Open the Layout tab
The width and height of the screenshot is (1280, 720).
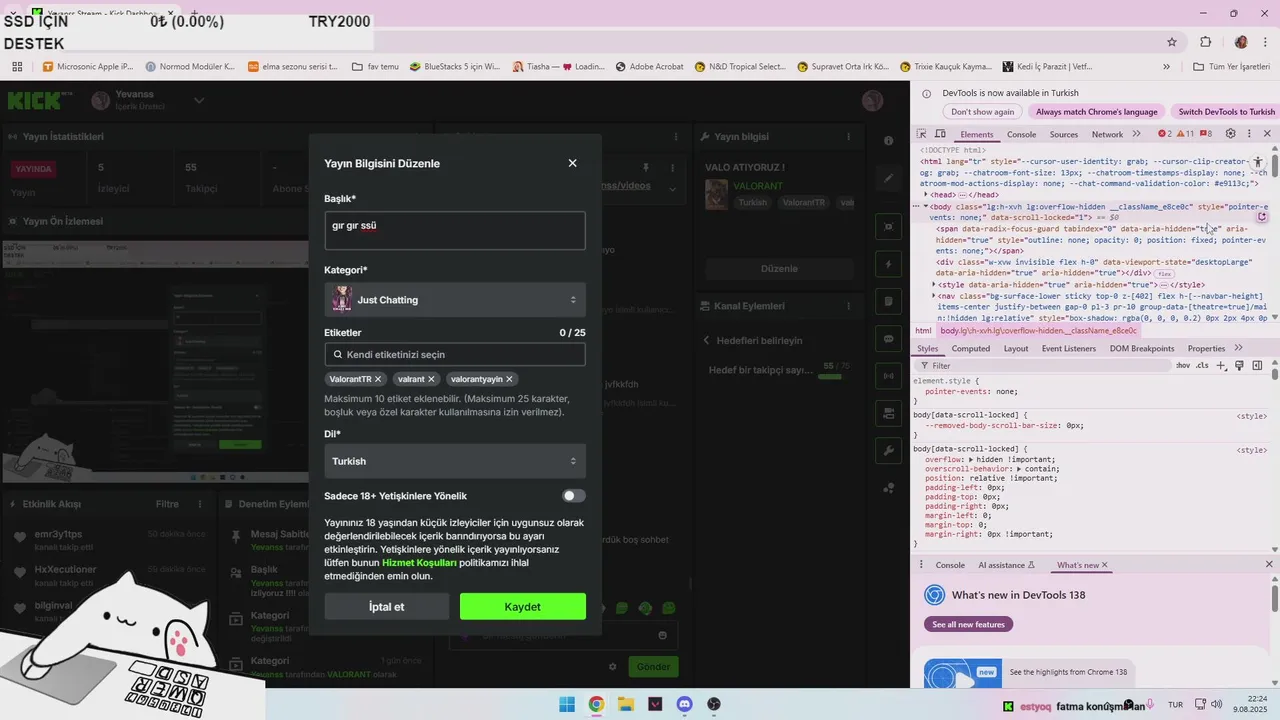(x=1015, y=349)
